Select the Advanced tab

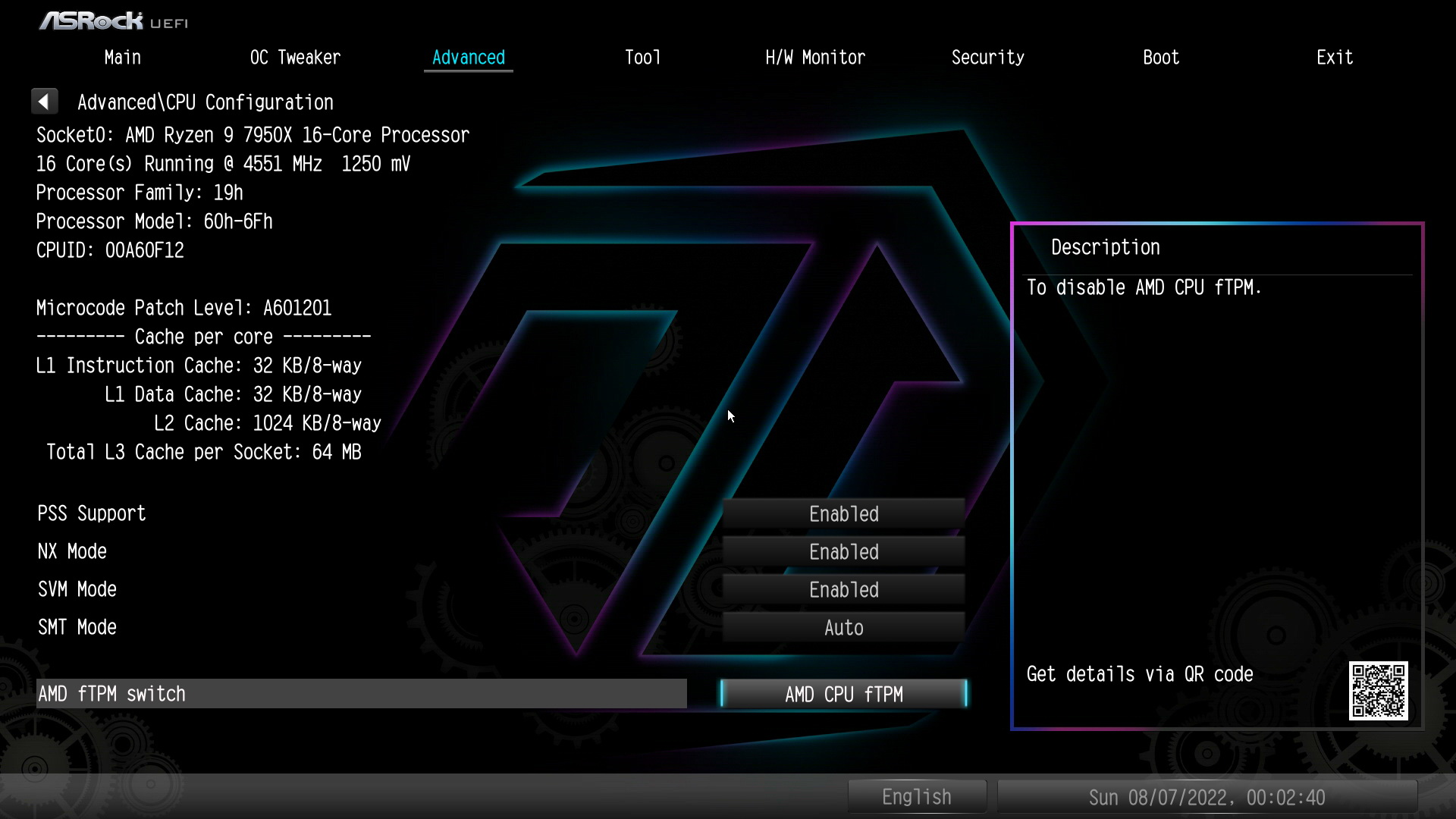point(469,58)
